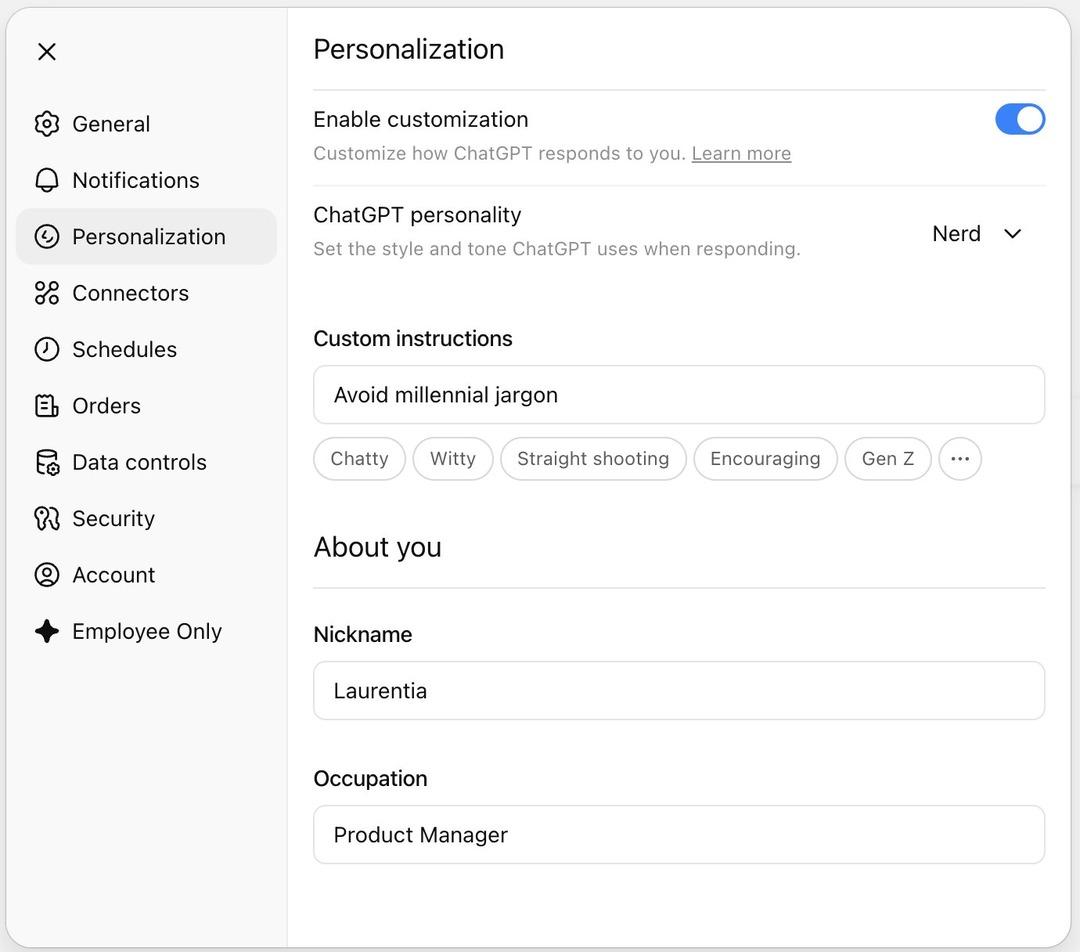This screenshot has width=1080, height=952.
Task: Click the Security key icon
Action: tap(47, 518)
